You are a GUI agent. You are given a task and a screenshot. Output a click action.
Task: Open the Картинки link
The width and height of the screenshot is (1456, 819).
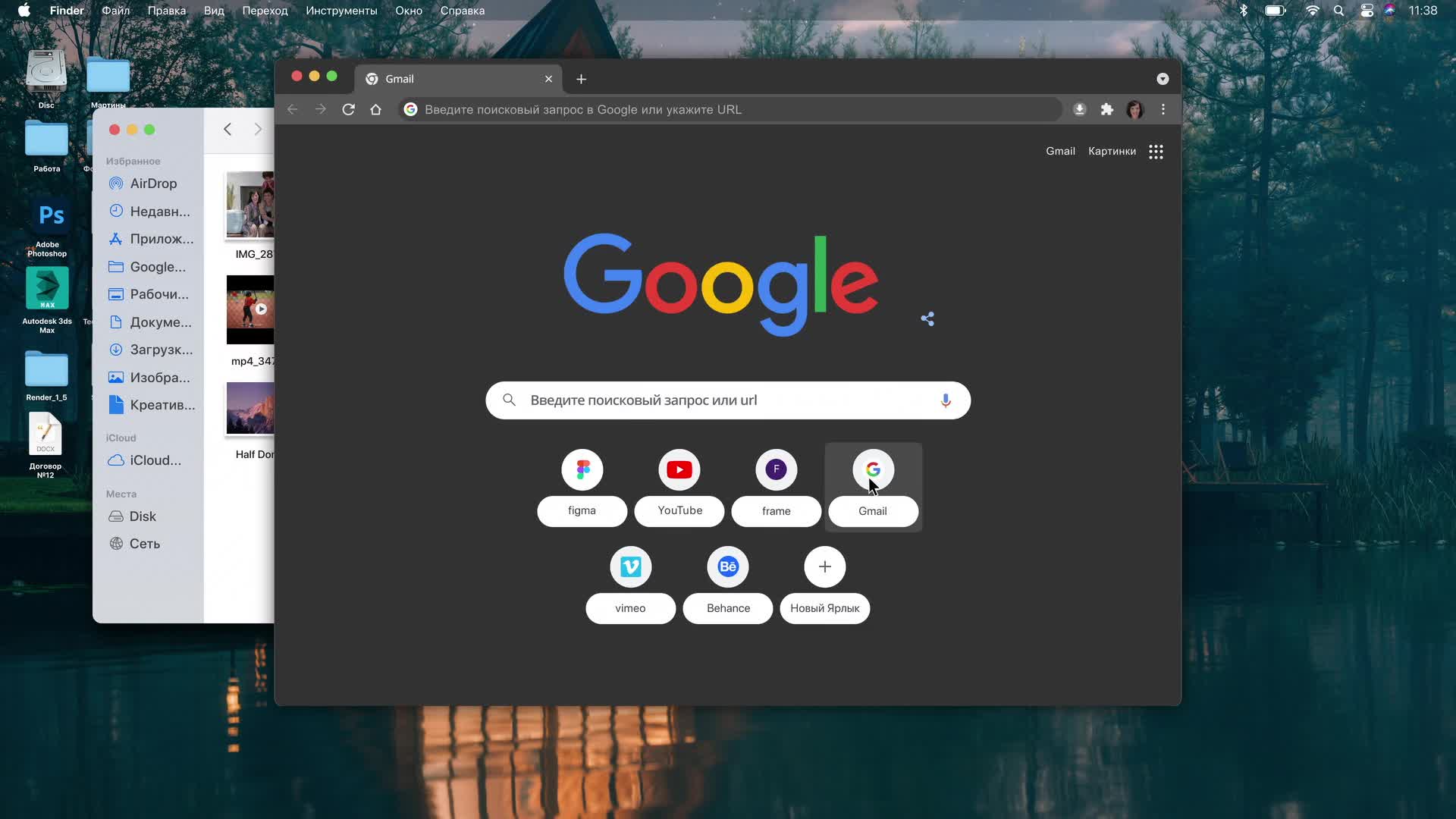tap(1112, 151)
